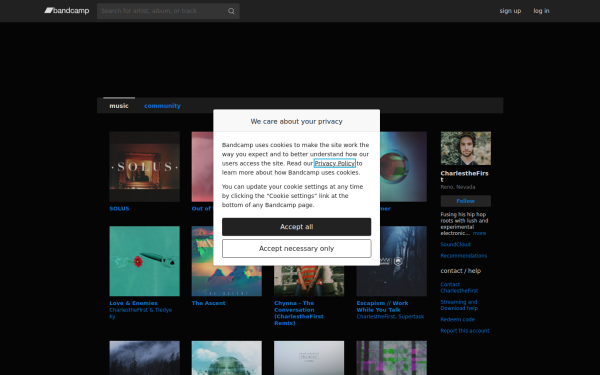
Task: Open the SoundCloud link
Action: pyautogui.click(x=455, y=244)
